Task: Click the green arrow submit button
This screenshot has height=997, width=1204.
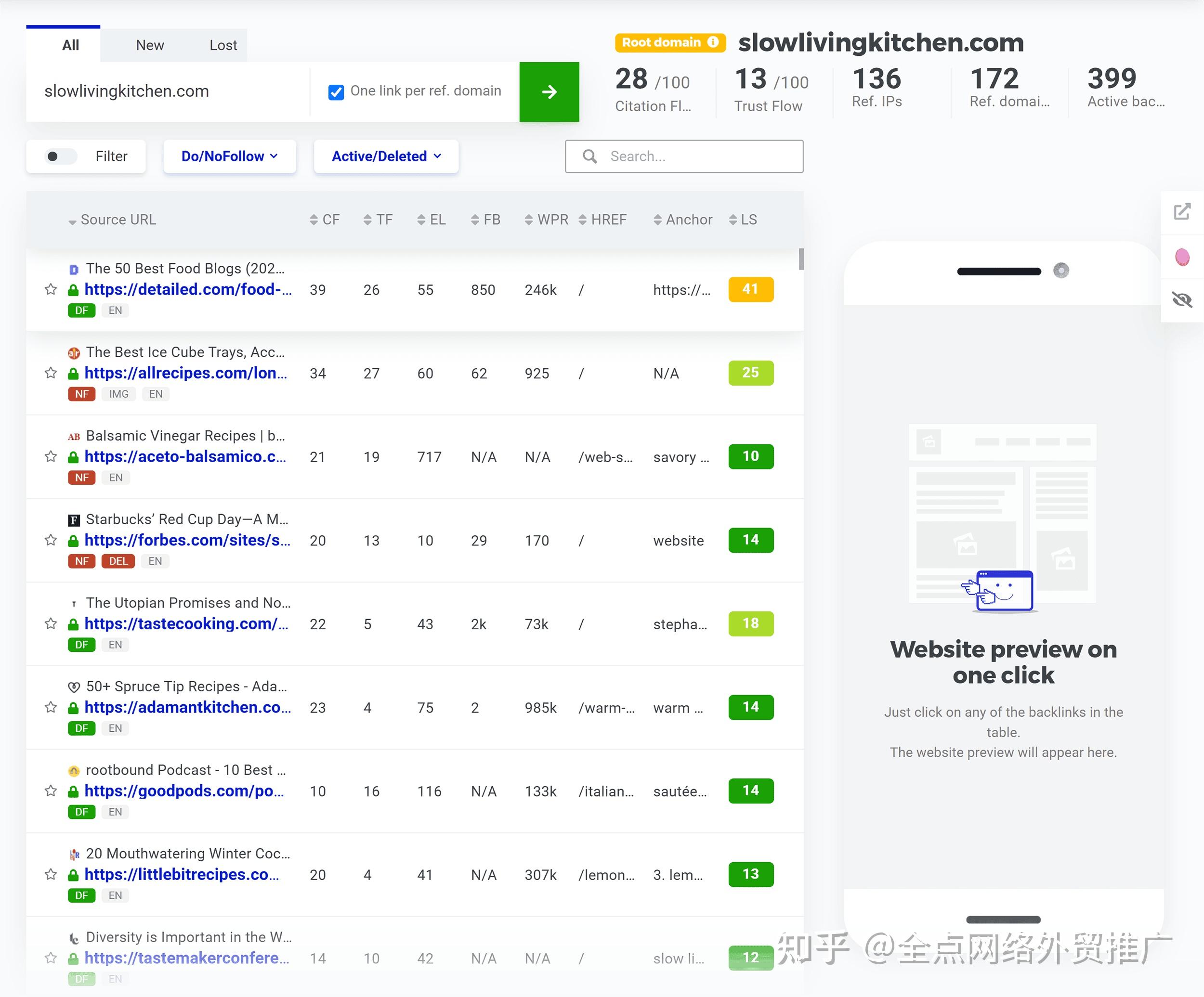Action: point(549,91)
